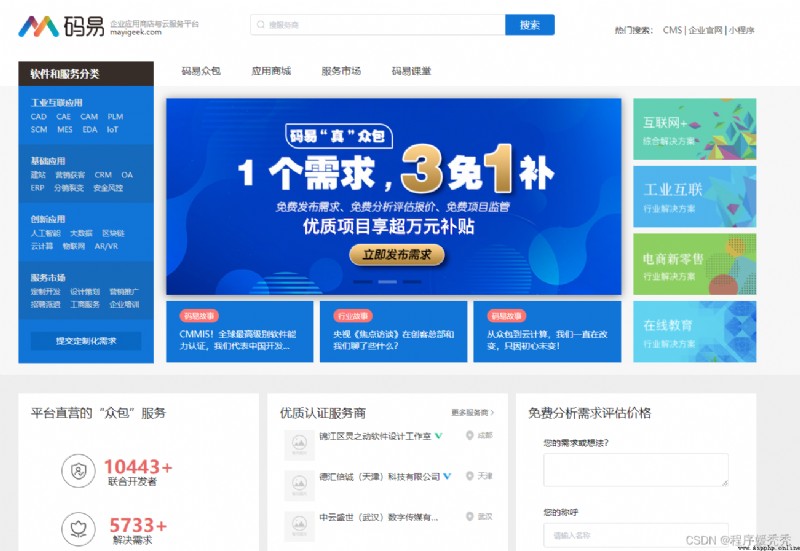The width and height of the screenshot is (800, 551).
Task: Open placeholder logo of 锦江区灵之动软件设计工作室
Action: (x=299, y=444)
